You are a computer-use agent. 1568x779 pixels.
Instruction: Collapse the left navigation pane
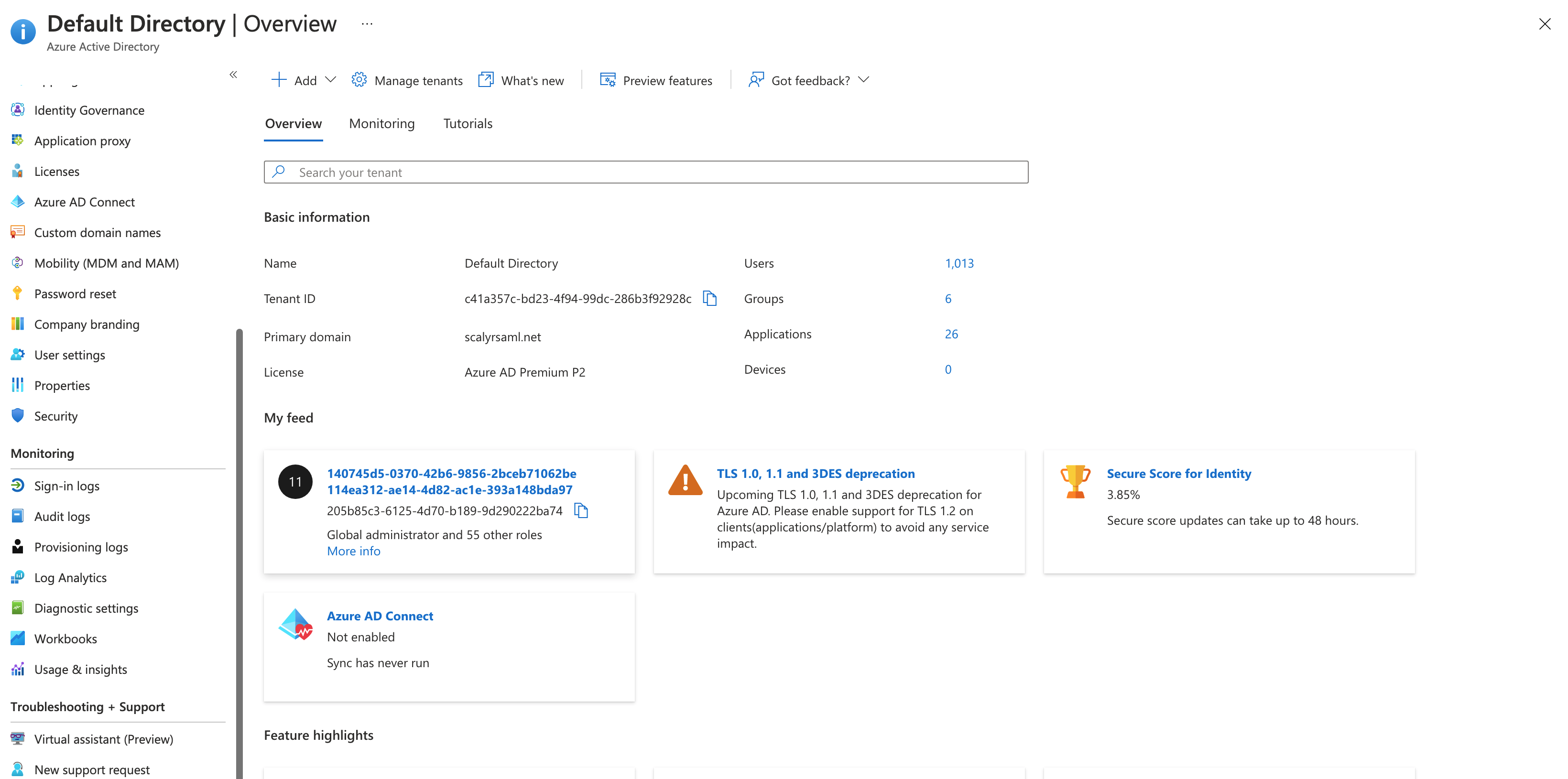click(x=233, y=74)
